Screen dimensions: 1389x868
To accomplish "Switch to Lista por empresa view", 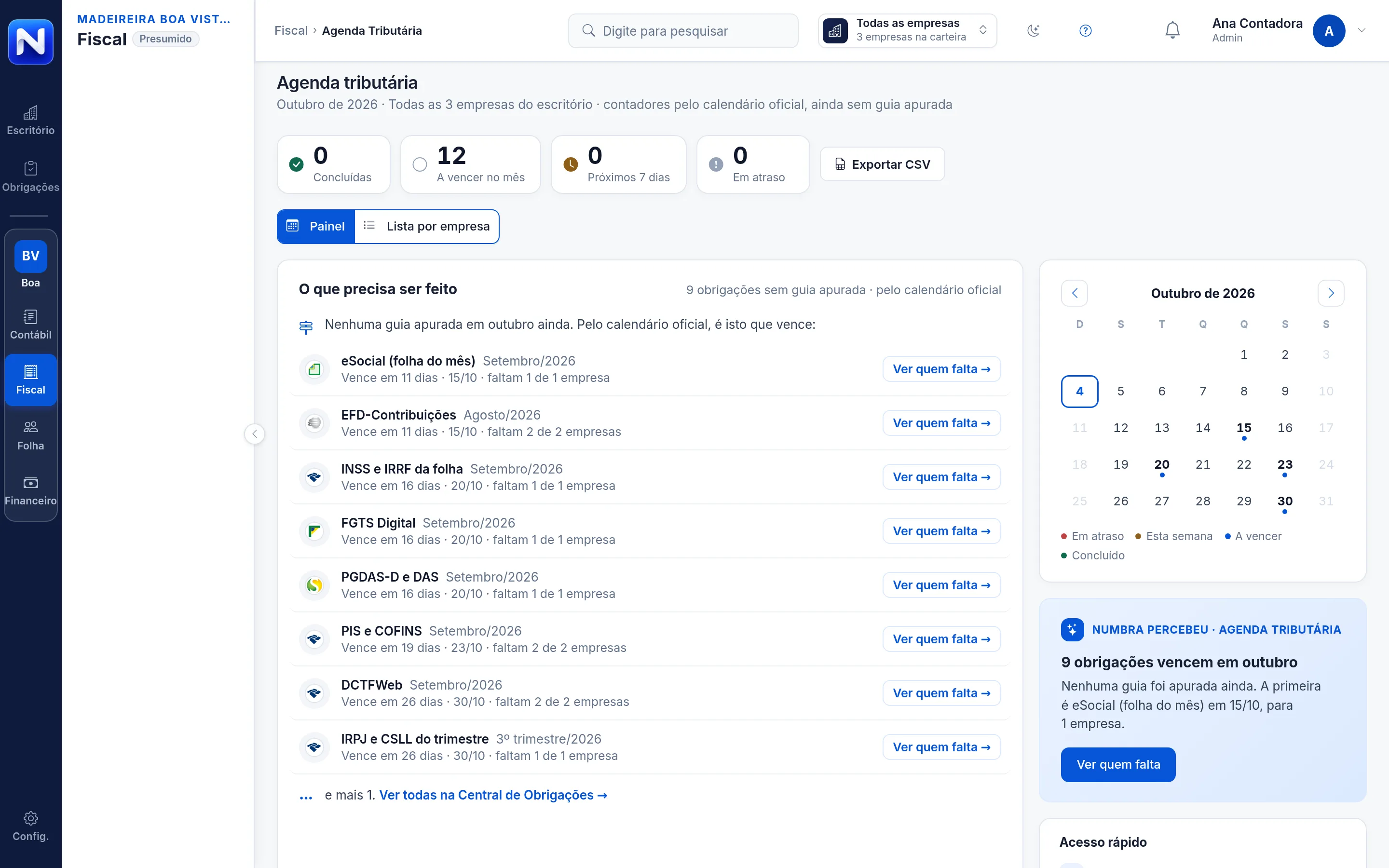I will pos(426,226).
